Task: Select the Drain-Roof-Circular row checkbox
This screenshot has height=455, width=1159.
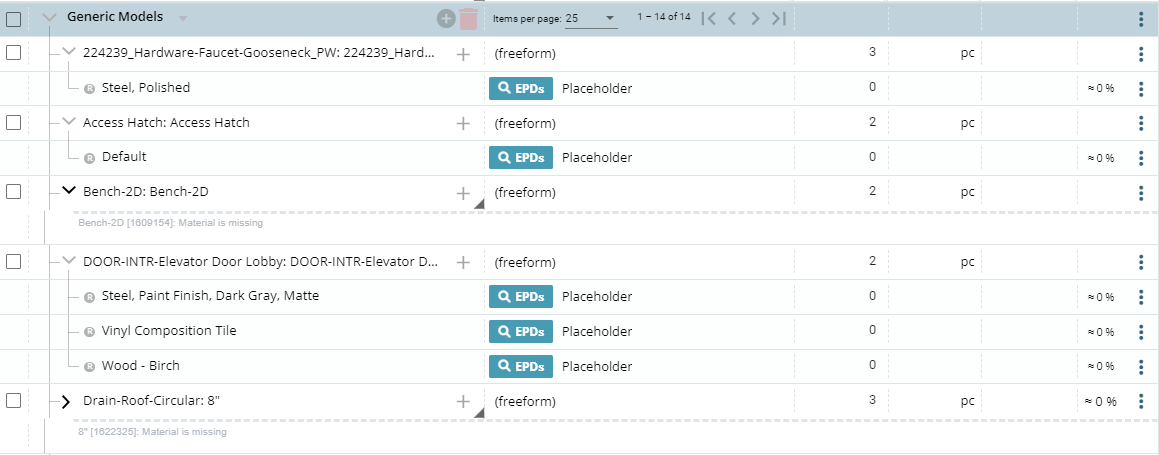Action: tap(14, 400)
